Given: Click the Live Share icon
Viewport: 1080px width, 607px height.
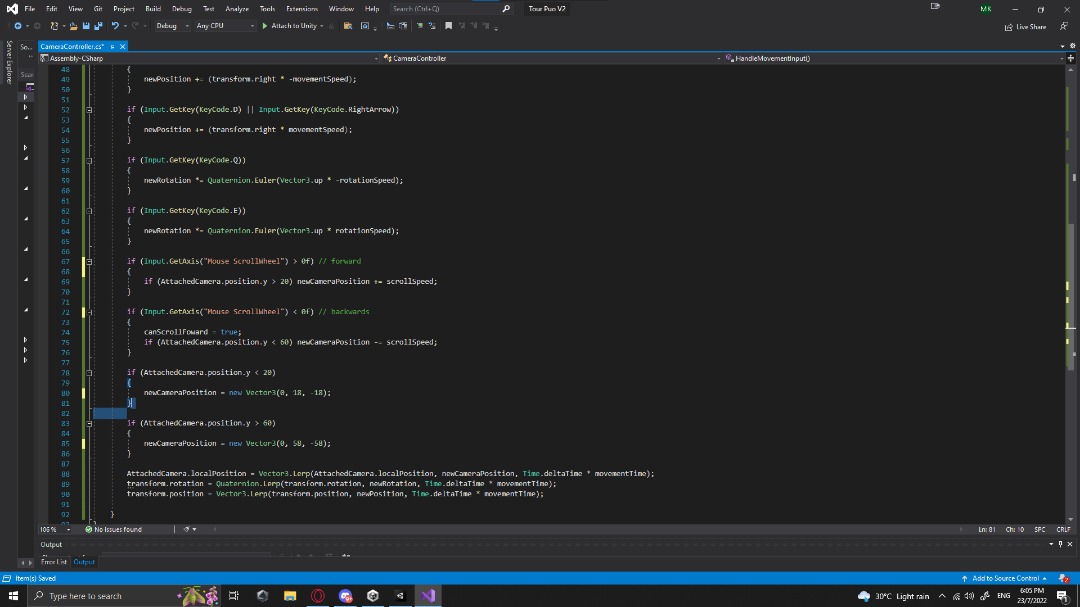Looking at the screenshot, I should click(x=1010, y=26).
